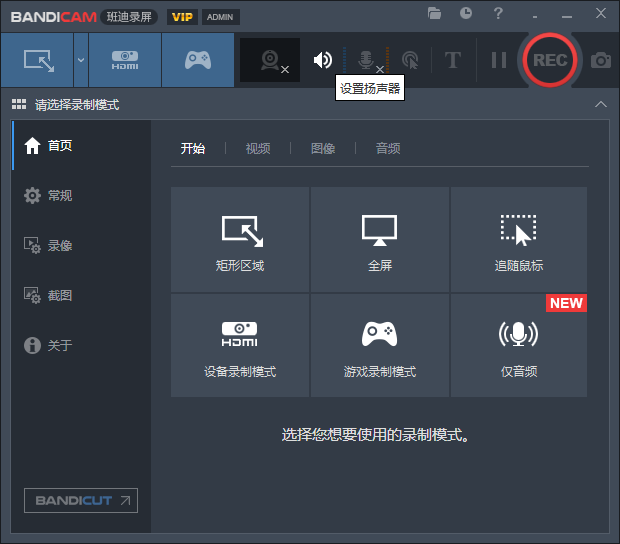Click the 选择您想要使用的录制模式 hint text
This screenshot has height=544, width=620.
pos(375,435)
